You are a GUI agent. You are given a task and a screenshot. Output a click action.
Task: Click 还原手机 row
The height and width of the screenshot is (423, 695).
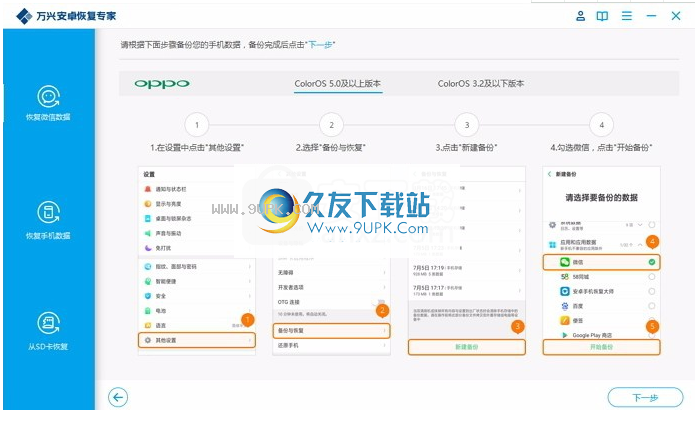tap(332, 345)
